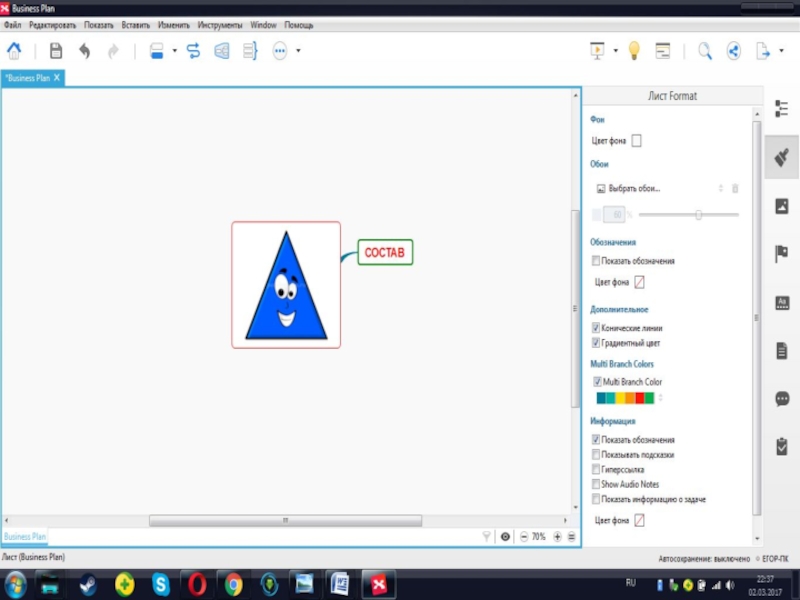This screenshot has width=800, height=600.
Task: Open the Вставить menu
Action: 135,24
